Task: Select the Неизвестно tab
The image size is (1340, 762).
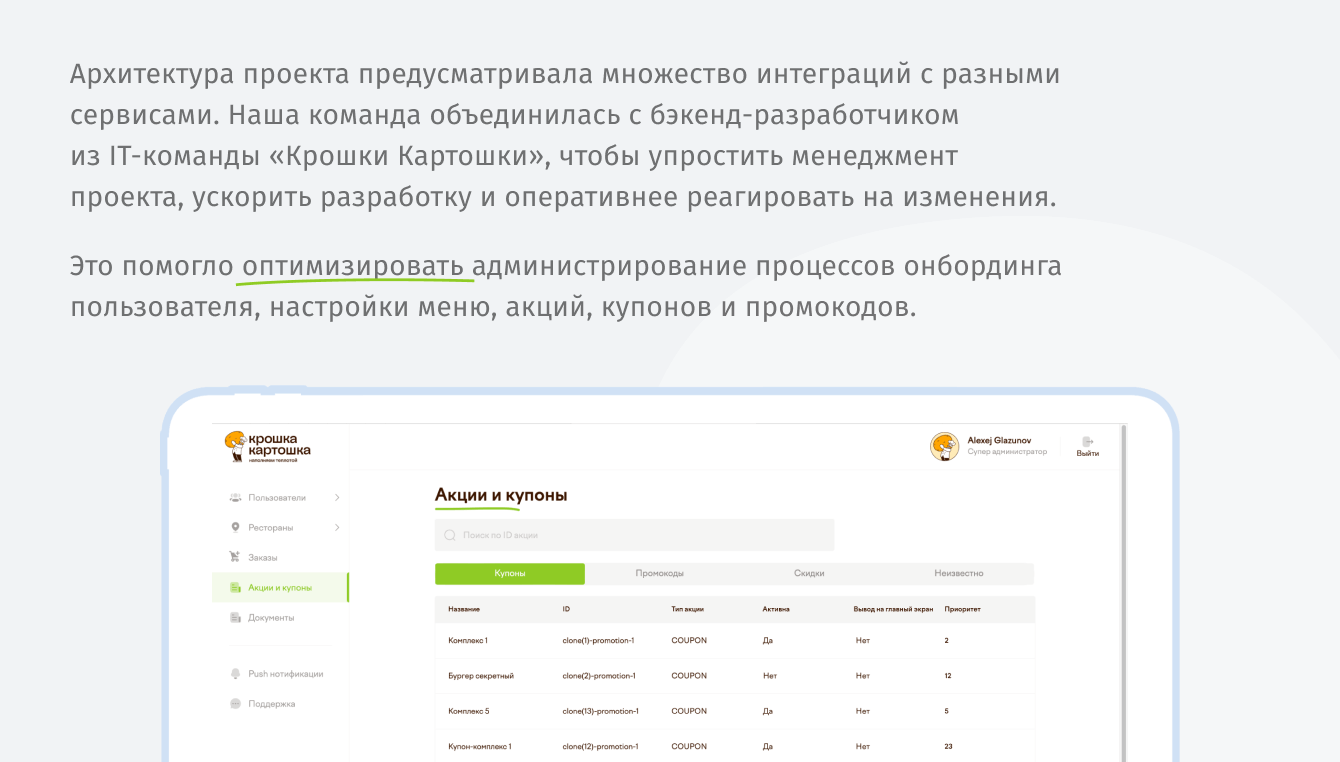Action: [959, 574]
